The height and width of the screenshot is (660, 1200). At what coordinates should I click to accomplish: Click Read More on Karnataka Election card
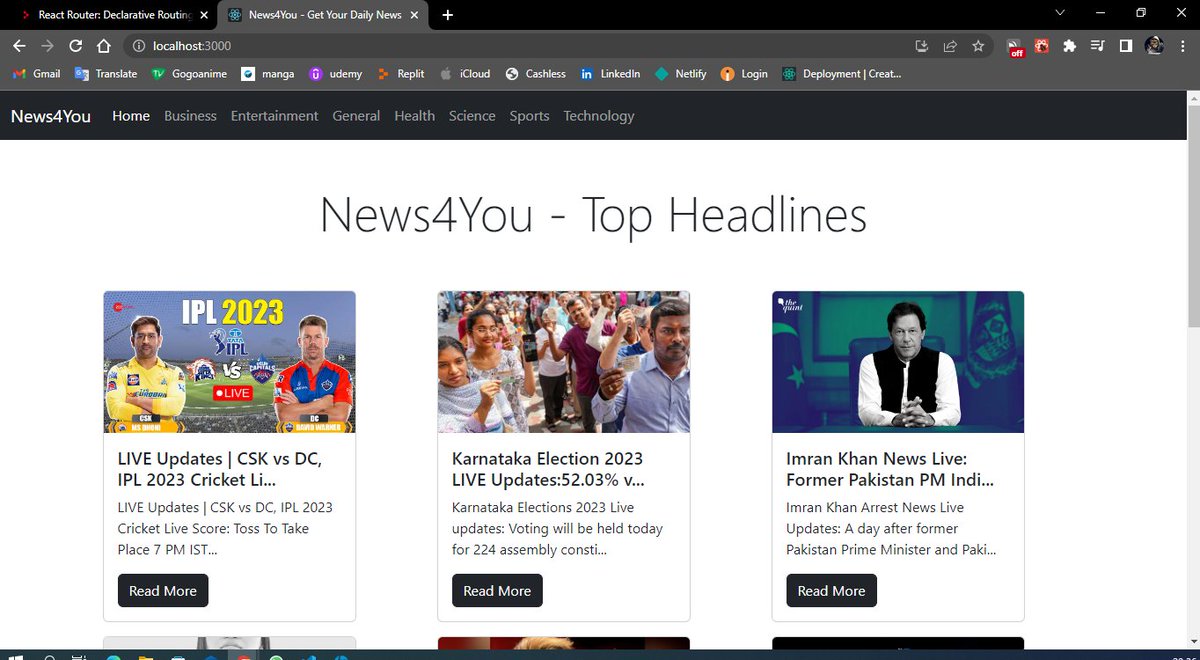pyautogui.click(x=497, y=591)
